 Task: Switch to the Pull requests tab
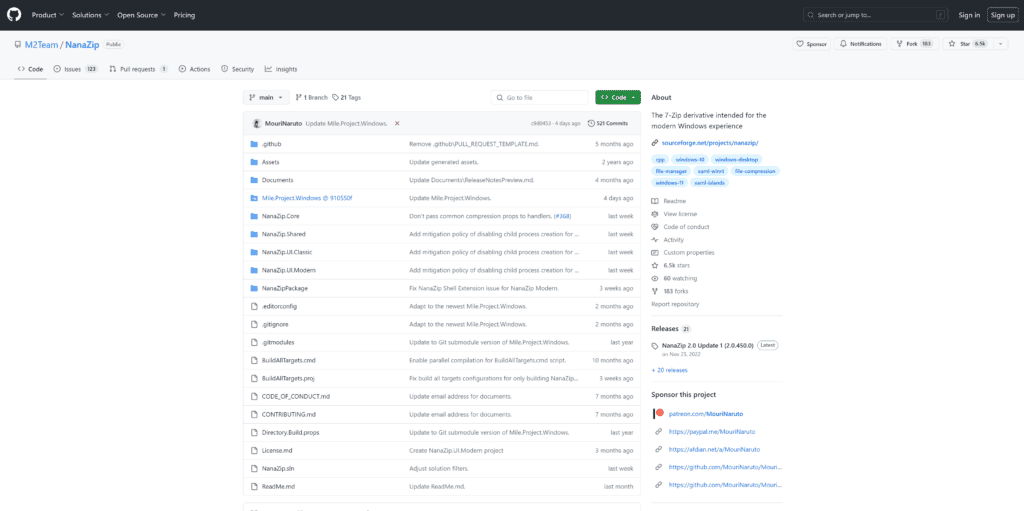click(139, 69)
